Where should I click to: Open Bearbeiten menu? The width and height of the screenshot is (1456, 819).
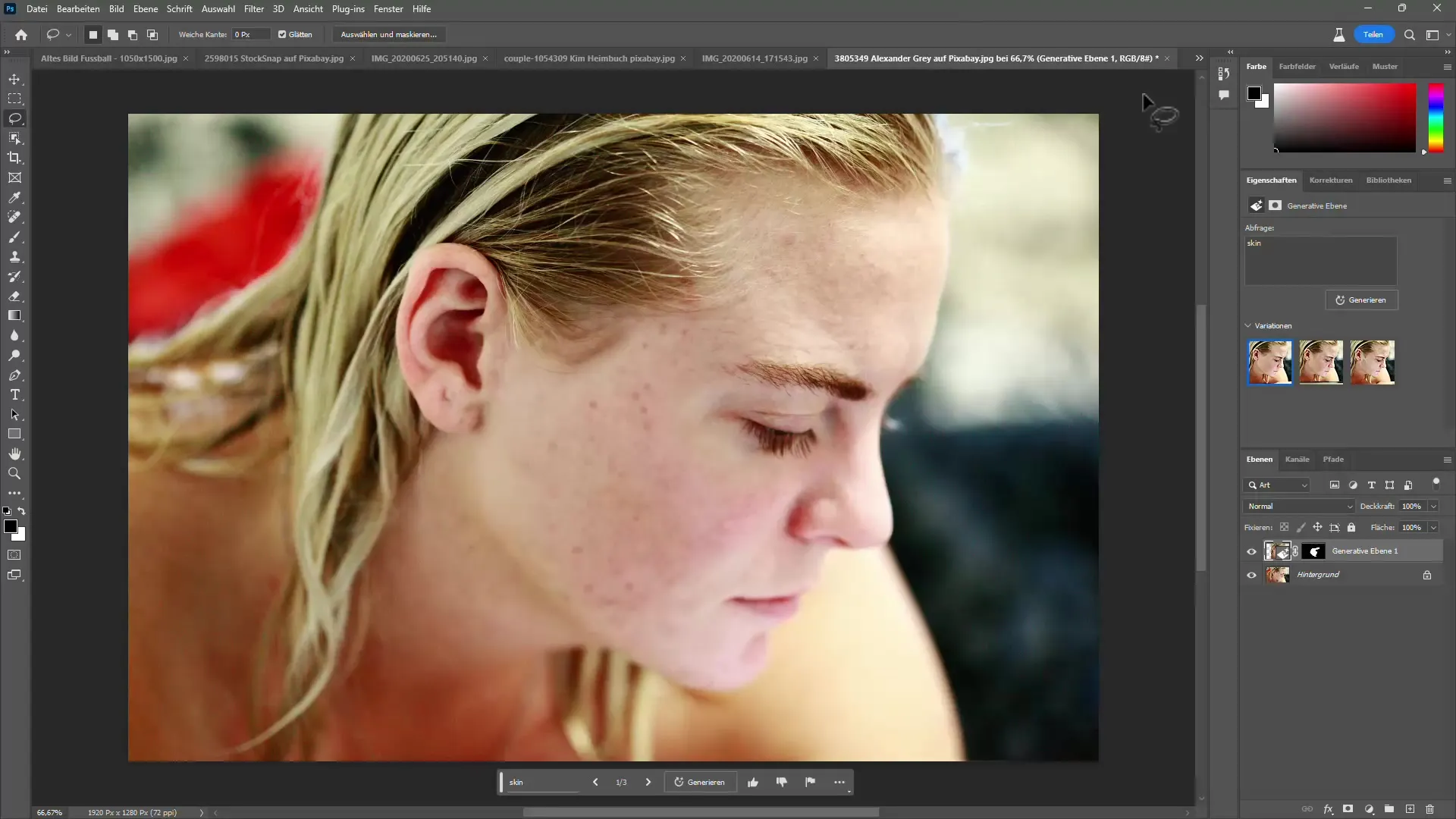click(x=78, y=9)
